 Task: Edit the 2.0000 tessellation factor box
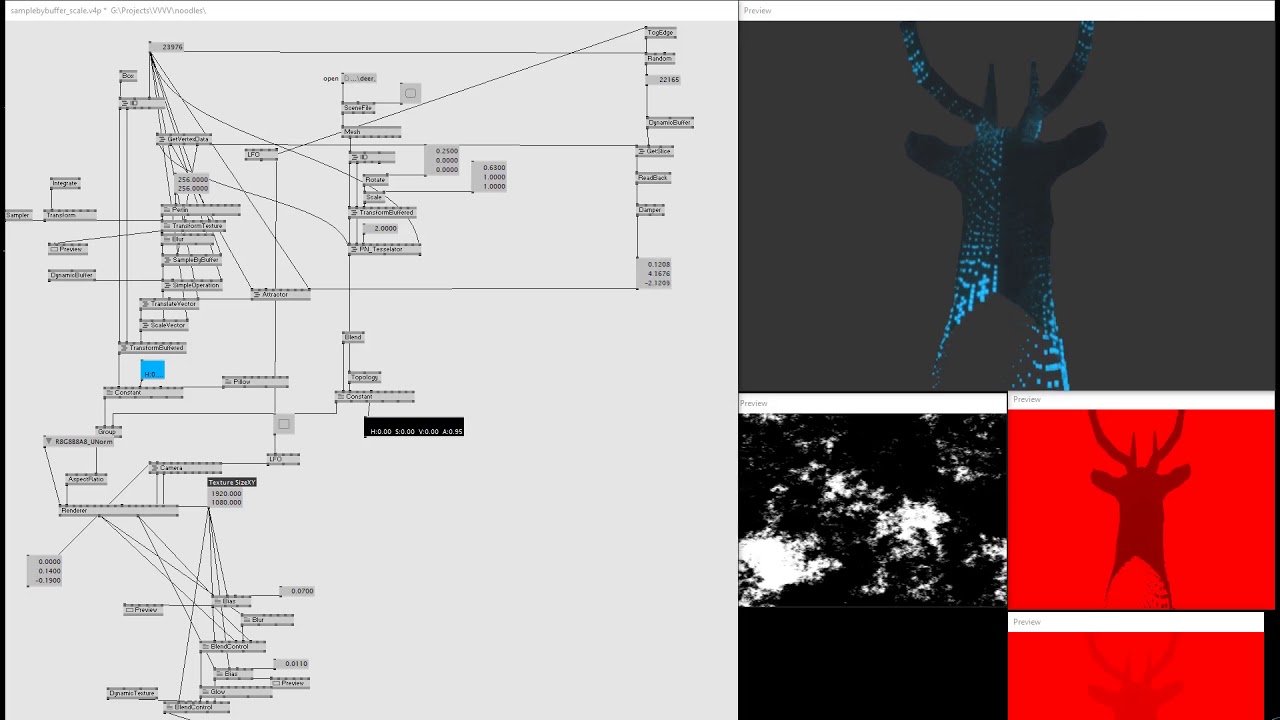tap(380, 229)
